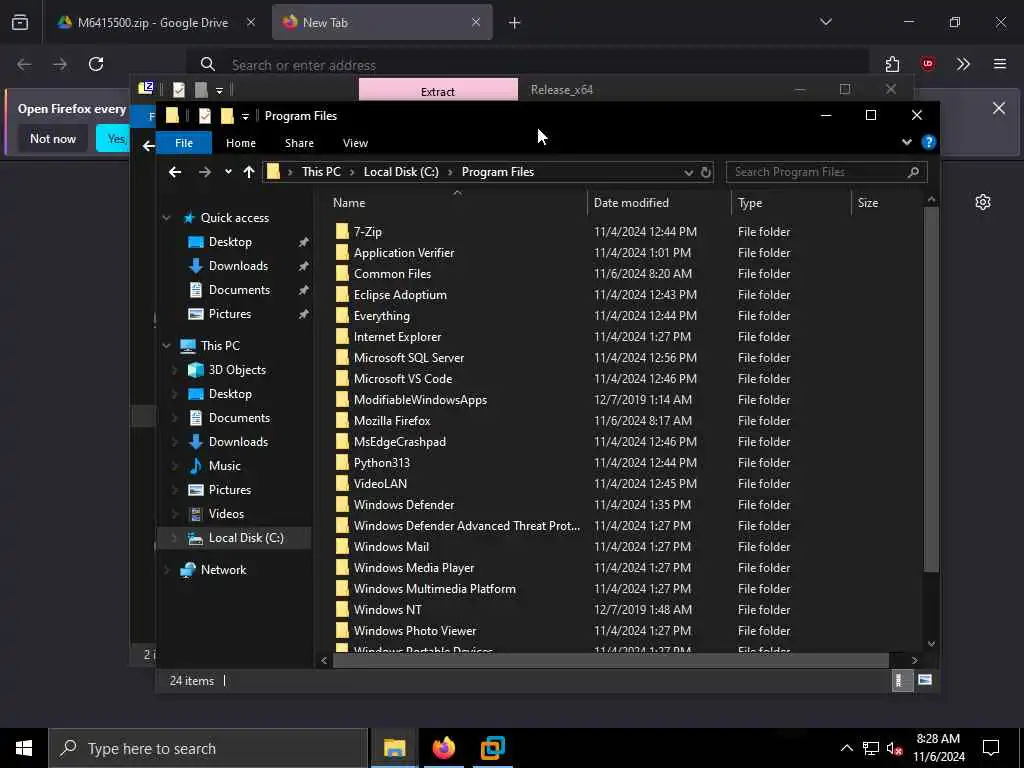Open new tab page settings gear
This screenshot has width=1024, height=768.
point(982,202)
